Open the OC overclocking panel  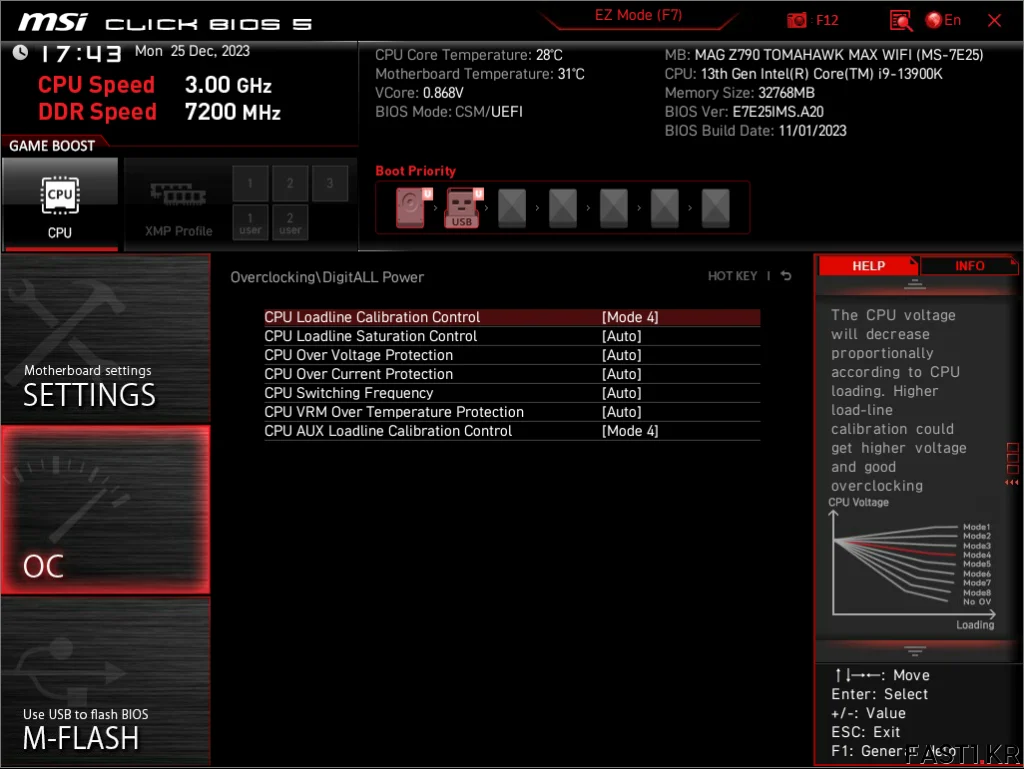click(x=106, y=510)
